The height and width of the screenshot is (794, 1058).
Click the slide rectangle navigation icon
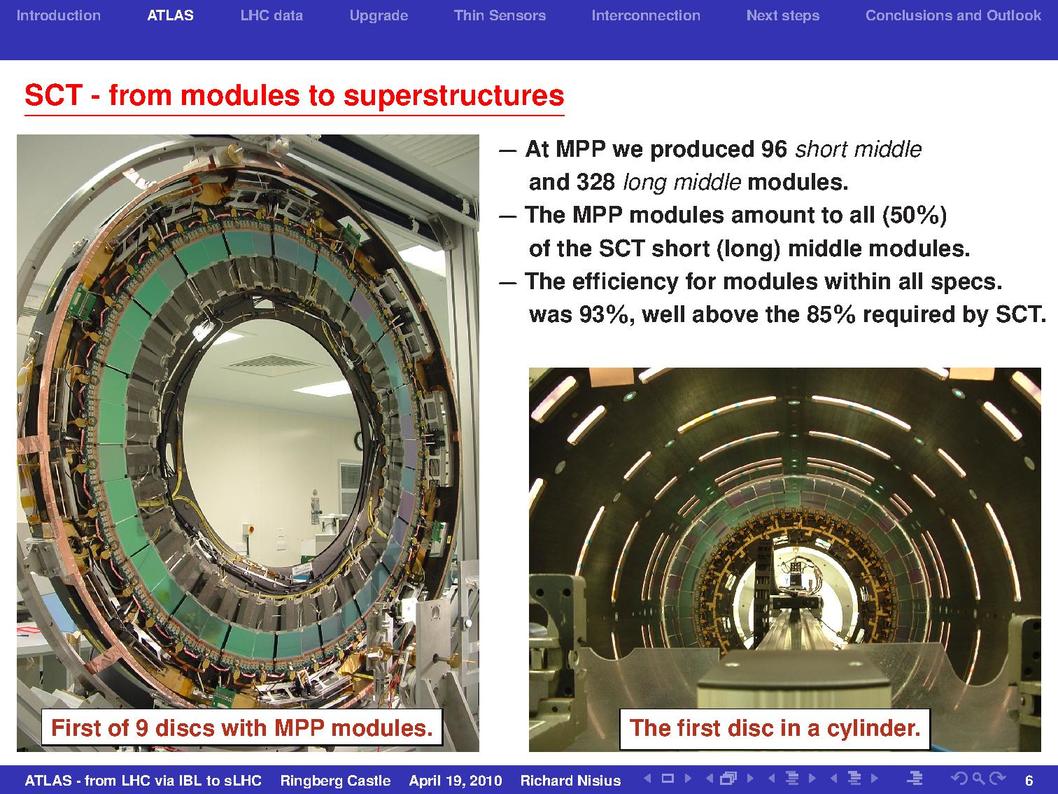point(668,778)
